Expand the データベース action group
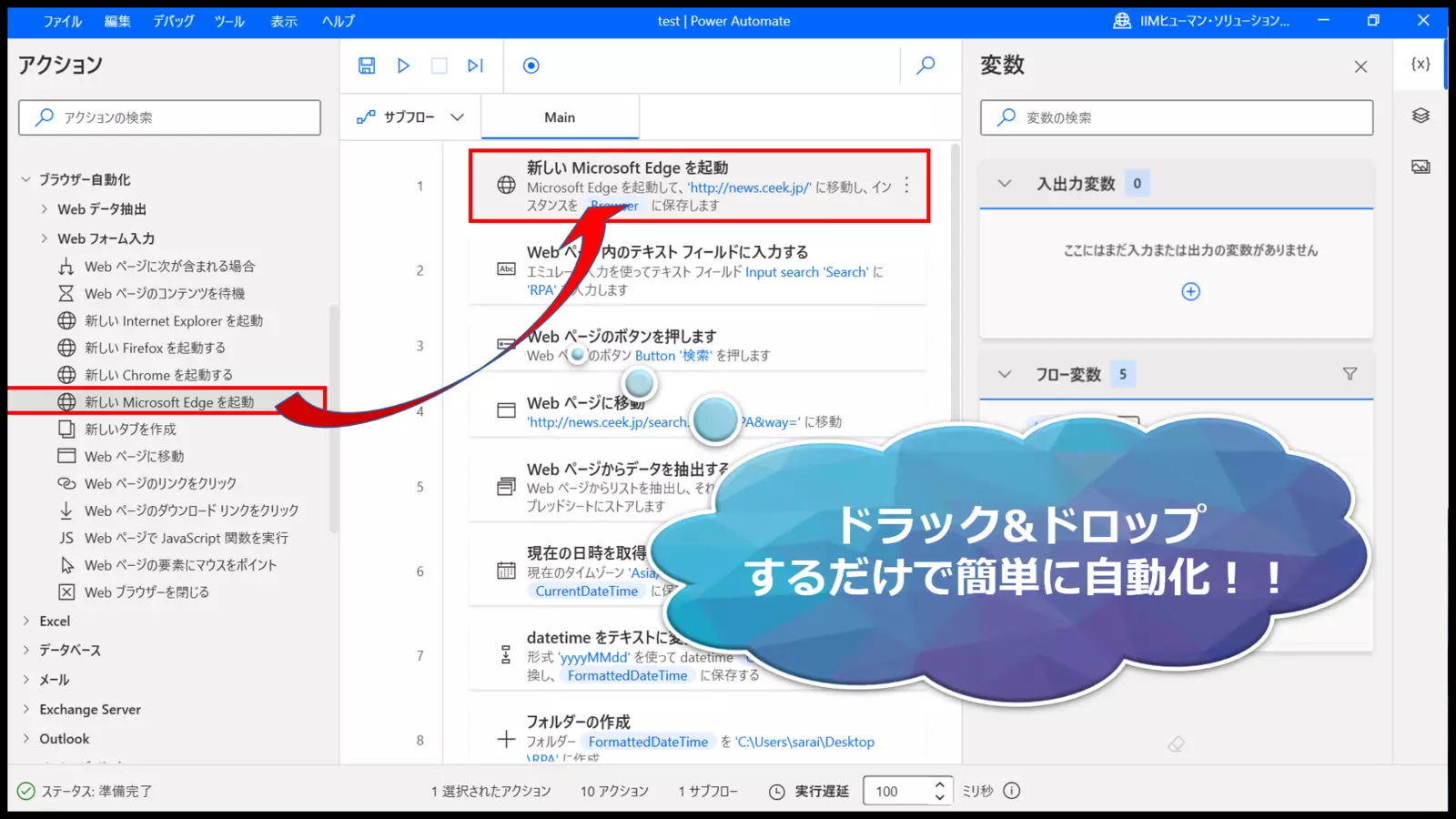This screenshot has height=819, width=1456. click(x=26, y=650)
